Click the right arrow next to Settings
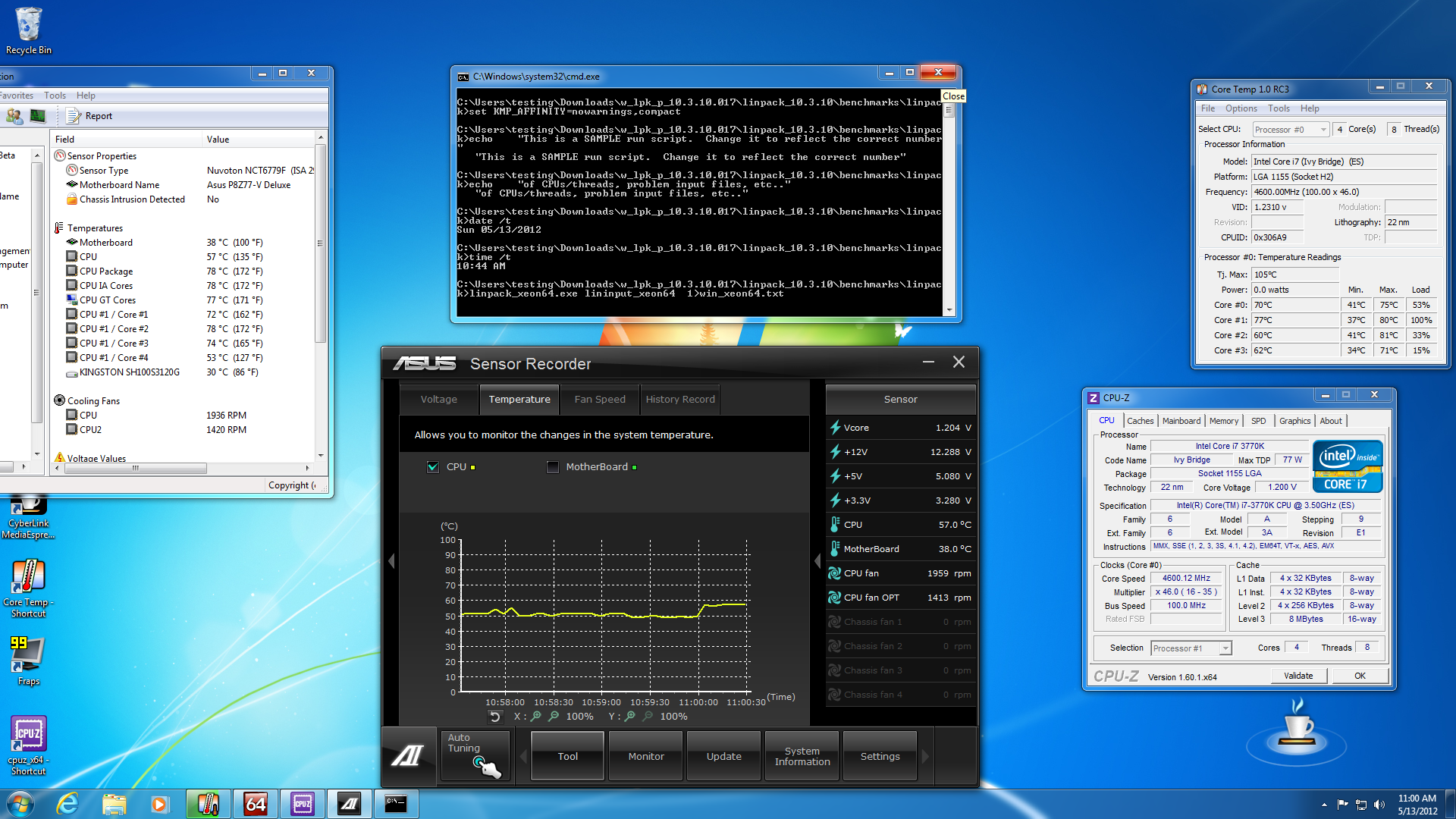This screenshot has height=819, width=1456. point(925,756)
